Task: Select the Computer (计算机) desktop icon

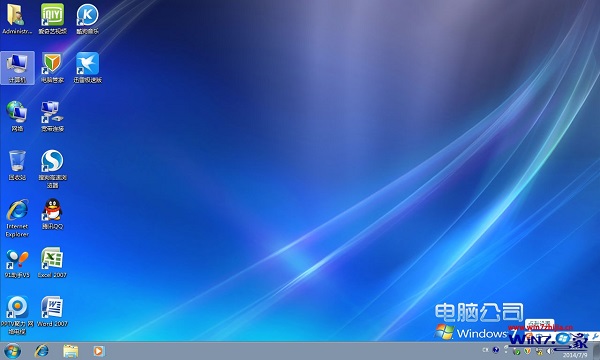Action: point(17,68)
